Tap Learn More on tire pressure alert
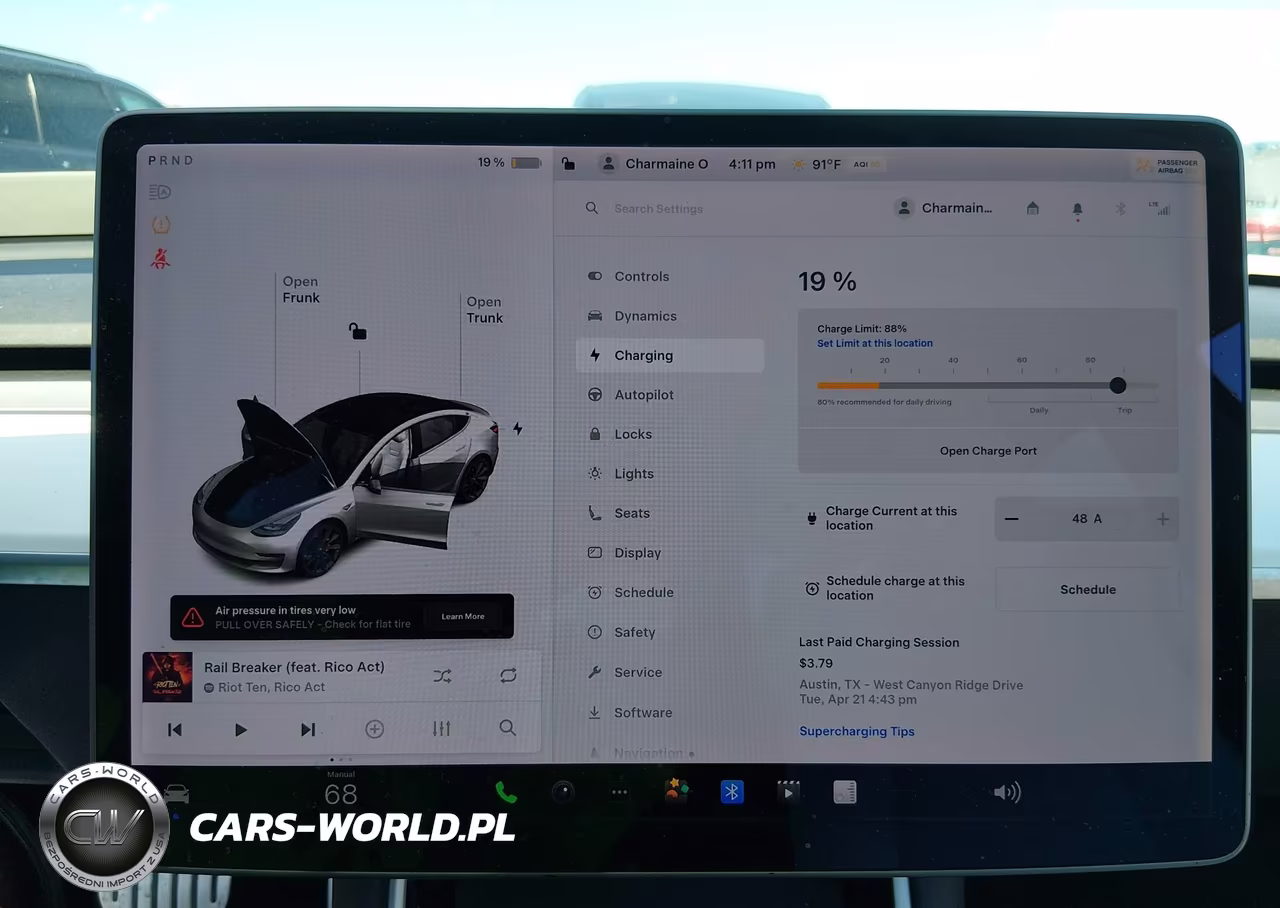This screenshot has width=1280, height=908. 463,617
